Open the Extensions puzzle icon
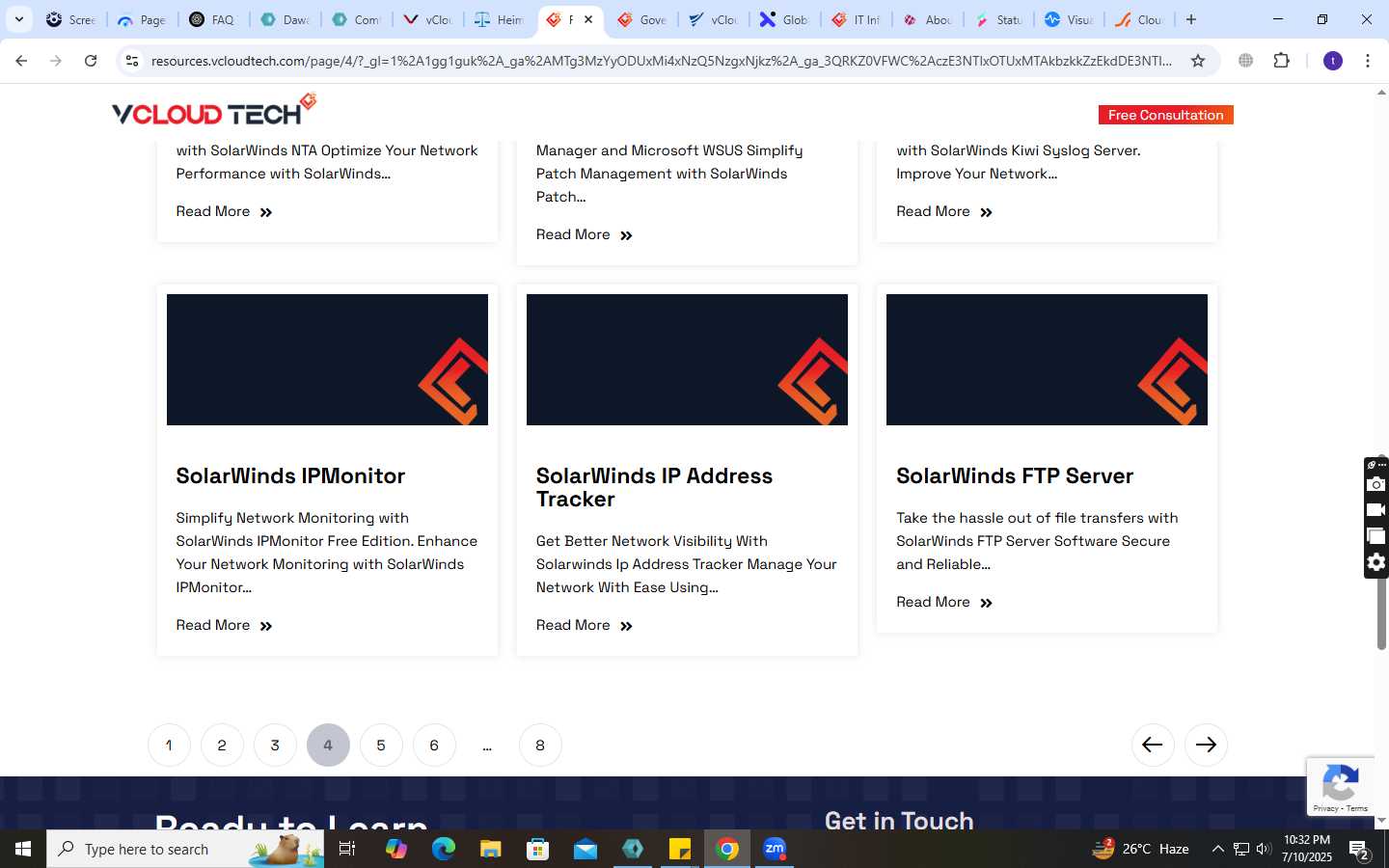 coord(1281,61)
